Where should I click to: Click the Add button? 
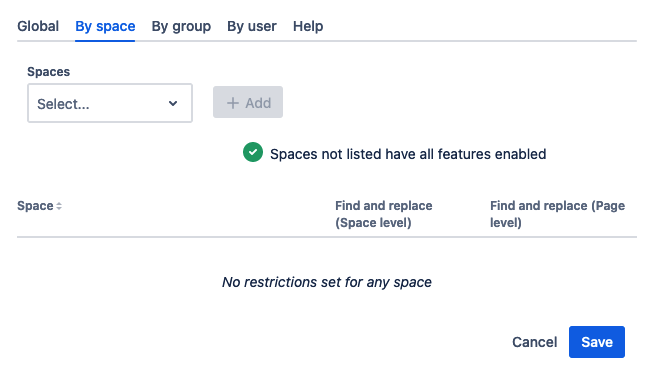coord(248,102)
